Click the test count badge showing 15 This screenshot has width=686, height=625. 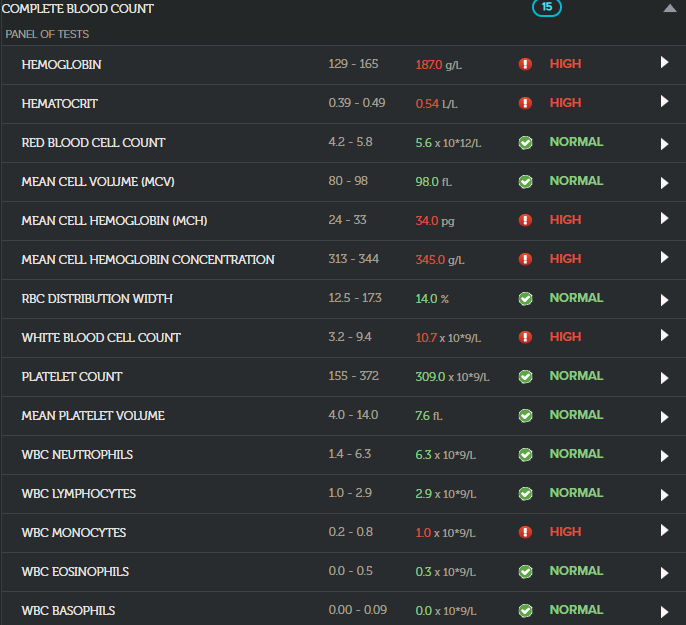[546, 8]
